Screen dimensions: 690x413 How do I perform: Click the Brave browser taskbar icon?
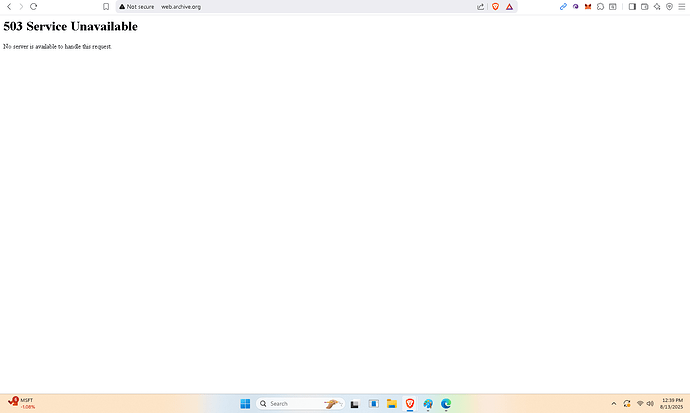pyautogui.click(x=410, y=404)
